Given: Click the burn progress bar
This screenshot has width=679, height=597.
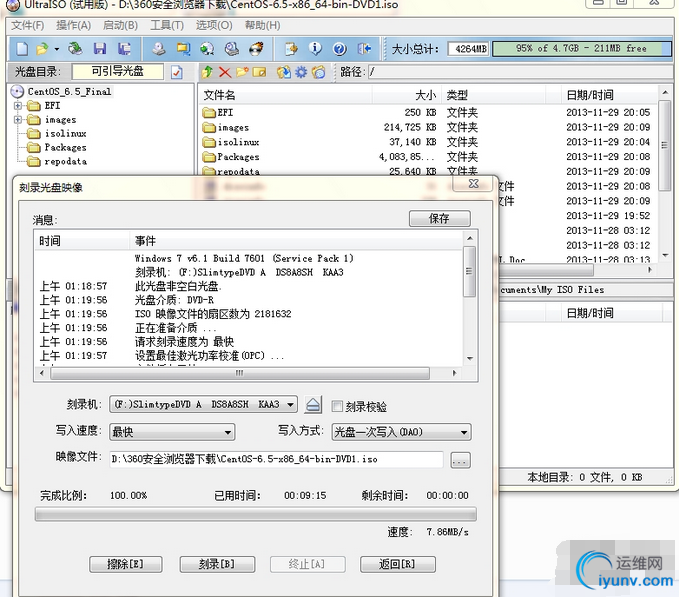Looking at the screenshot, I should [255, 514].
